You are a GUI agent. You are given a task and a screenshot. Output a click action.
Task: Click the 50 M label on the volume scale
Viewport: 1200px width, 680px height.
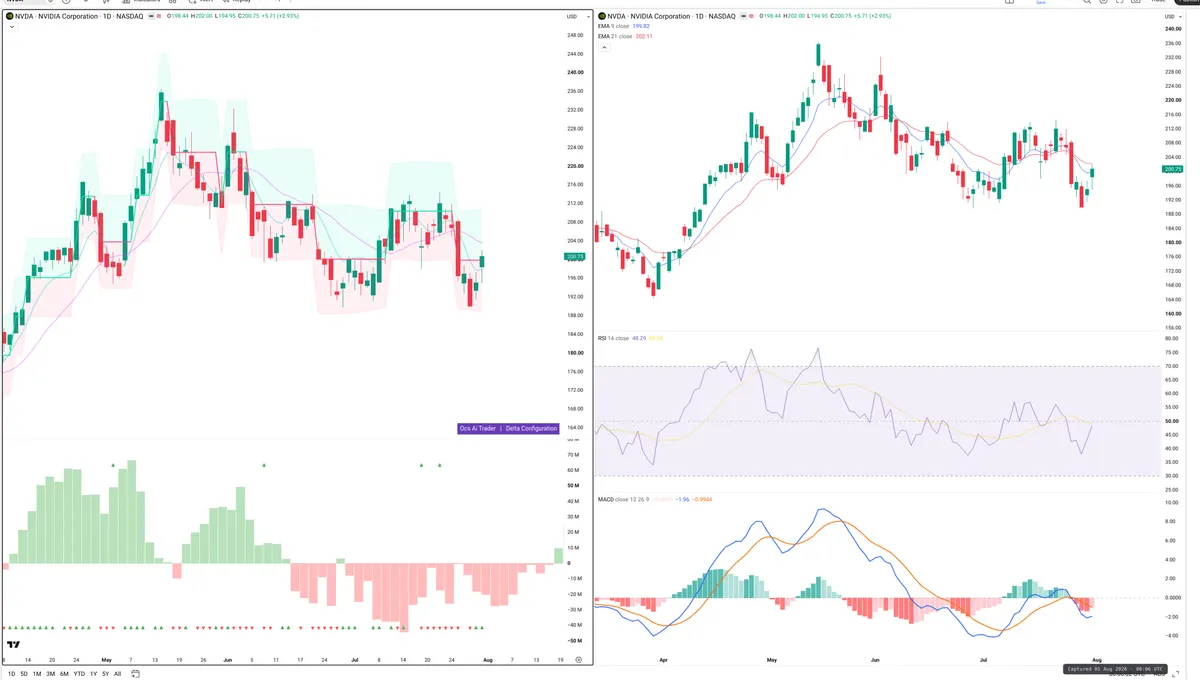click(x=574, y=486)
